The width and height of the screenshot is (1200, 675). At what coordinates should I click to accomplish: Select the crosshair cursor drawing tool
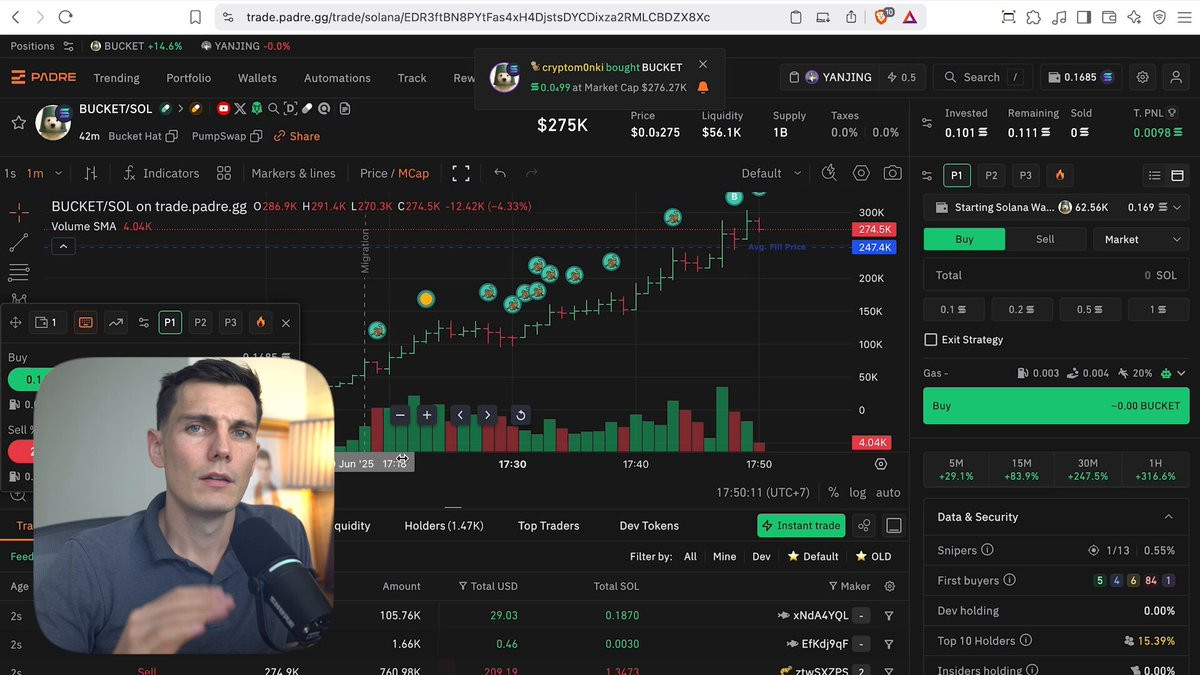tap(19, 212)
